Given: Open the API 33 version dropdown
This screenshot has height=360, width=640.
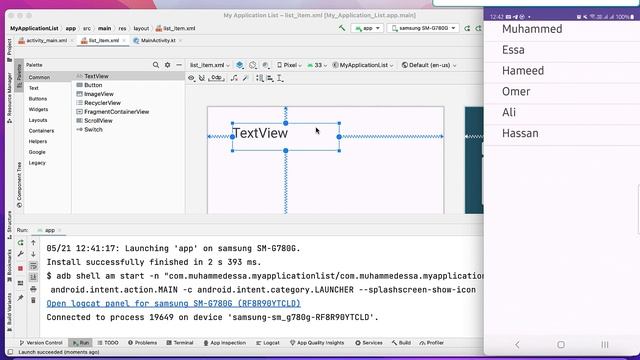Looking at the screenshot, I should click(317, 65).
